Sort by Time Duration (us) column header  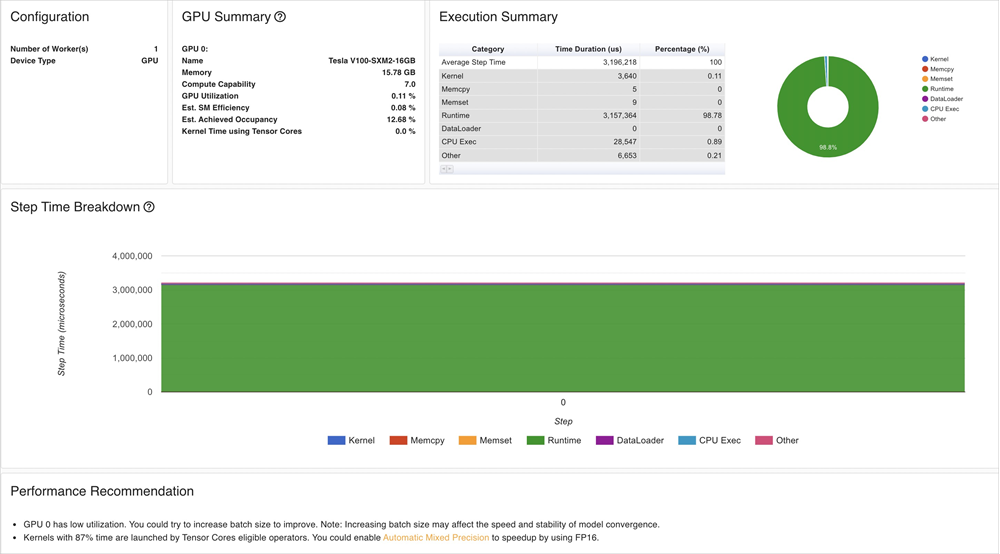point(588,49)
